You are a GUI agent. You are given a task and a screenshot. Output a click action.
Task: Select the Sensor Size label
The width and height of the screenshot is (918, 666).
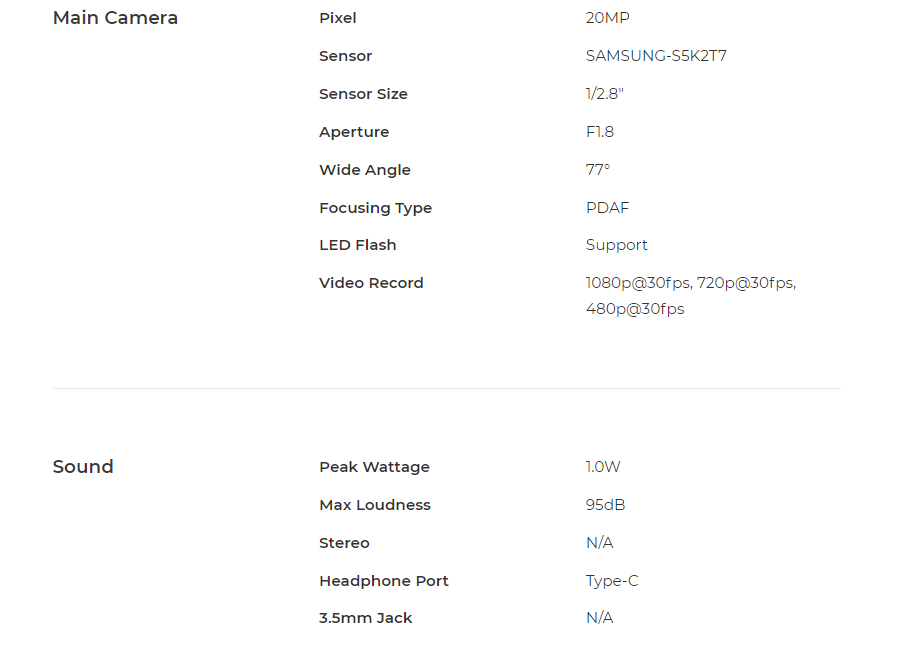click(363, 94)
